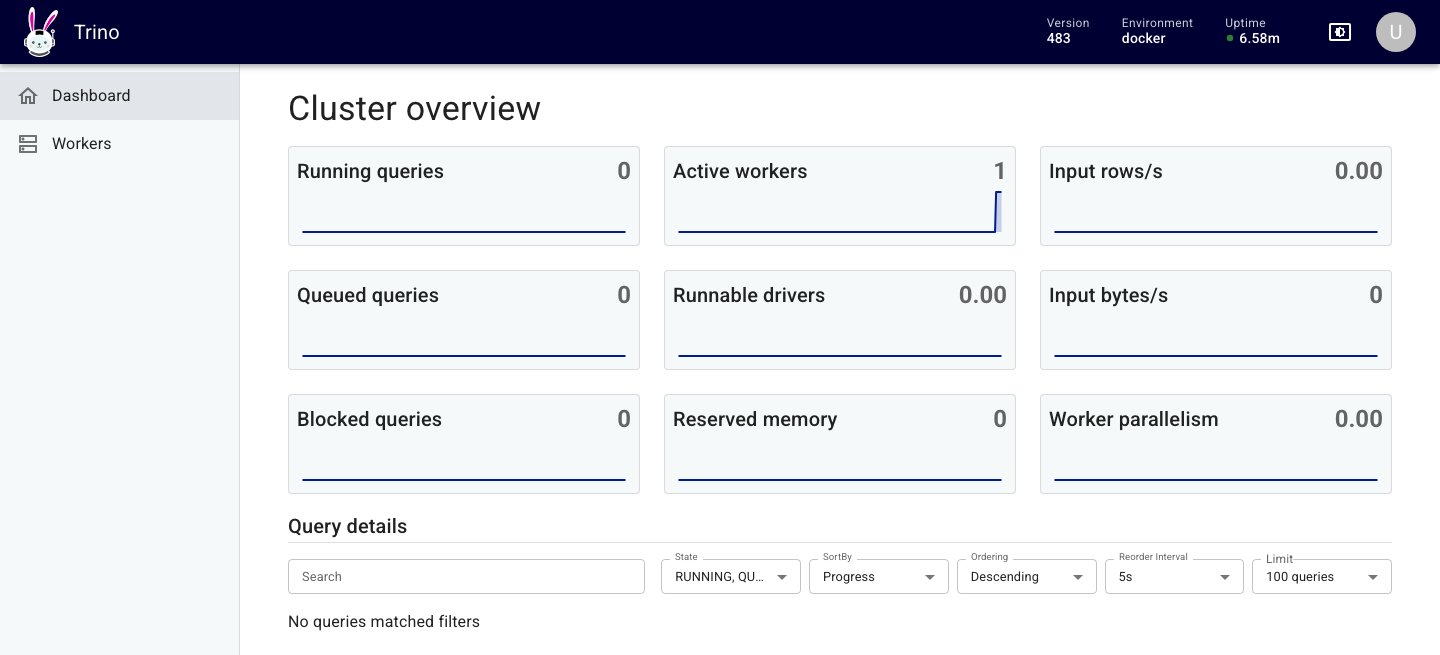Open the Ordering Descending dropdown

click(1027, 576)
